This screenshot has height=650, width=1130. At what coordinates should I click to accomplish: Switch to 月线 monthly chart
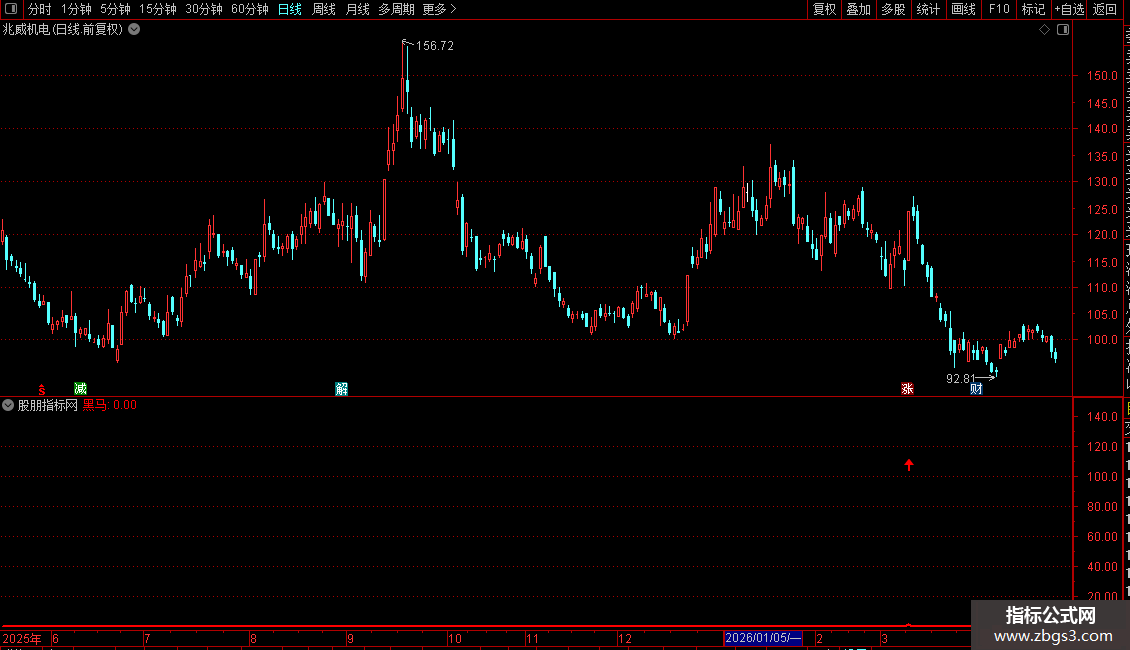pos(357,9)
